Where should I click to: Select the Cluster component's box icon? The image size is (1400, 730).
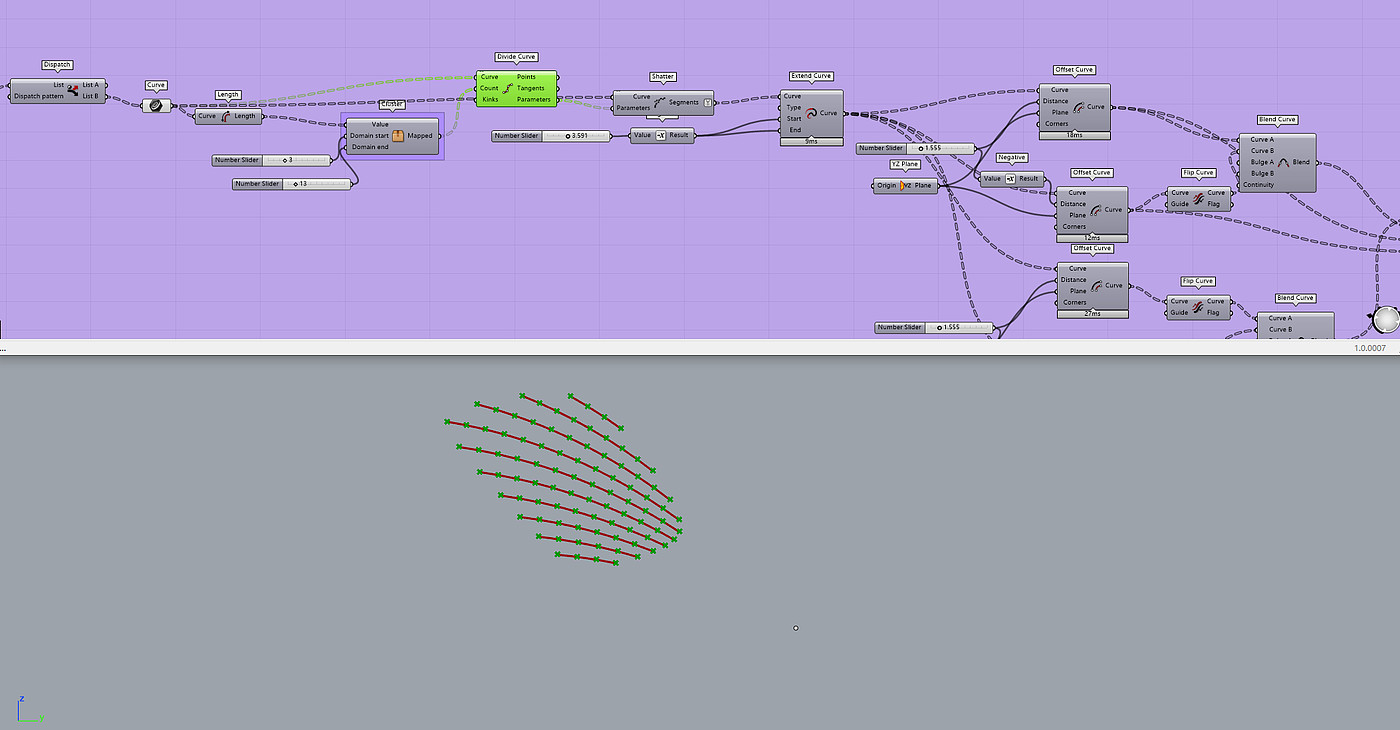pos(398,136)
